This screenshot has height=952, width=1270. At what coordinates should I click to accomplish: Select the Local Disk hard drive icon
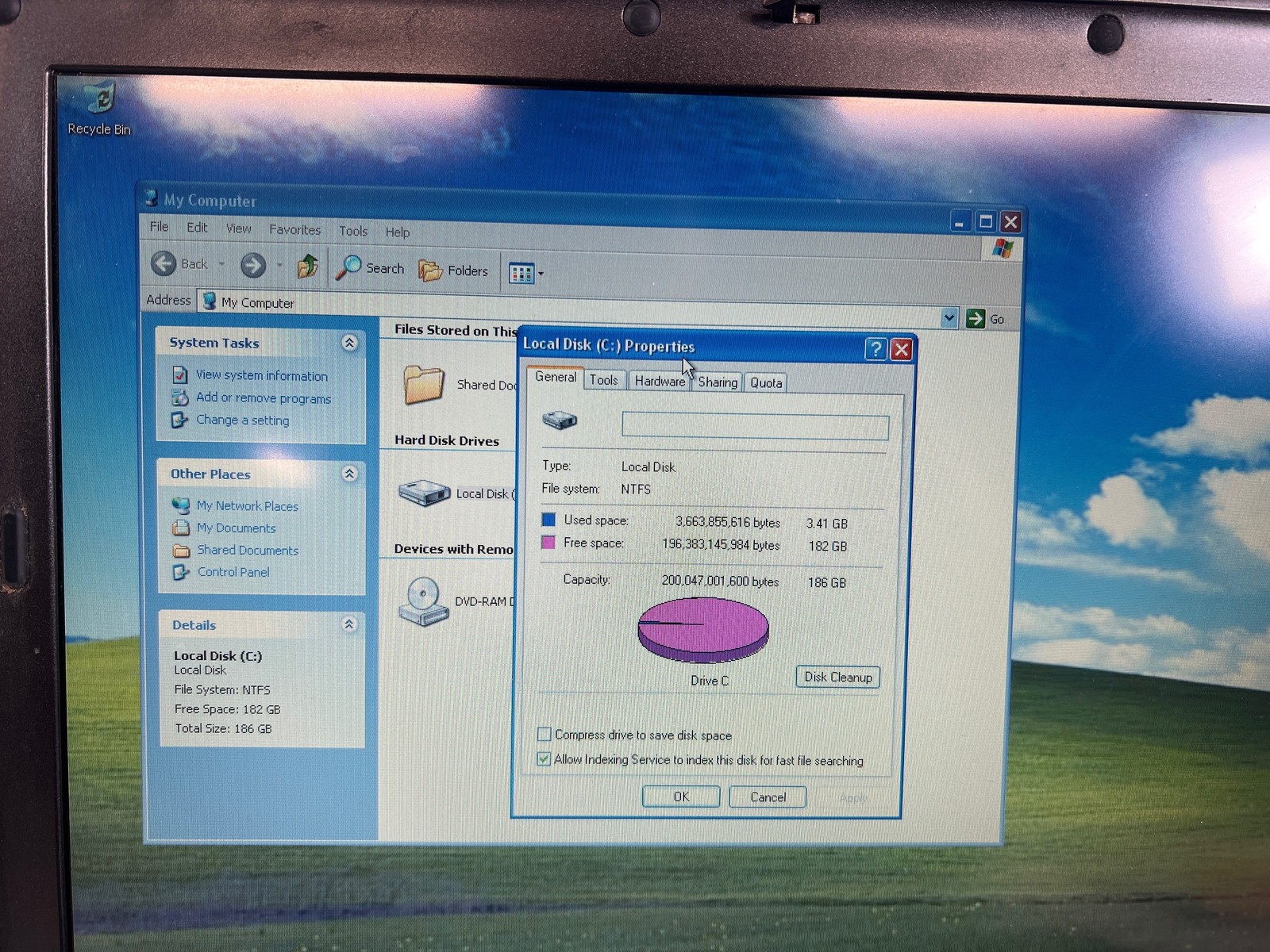[424, 493]
